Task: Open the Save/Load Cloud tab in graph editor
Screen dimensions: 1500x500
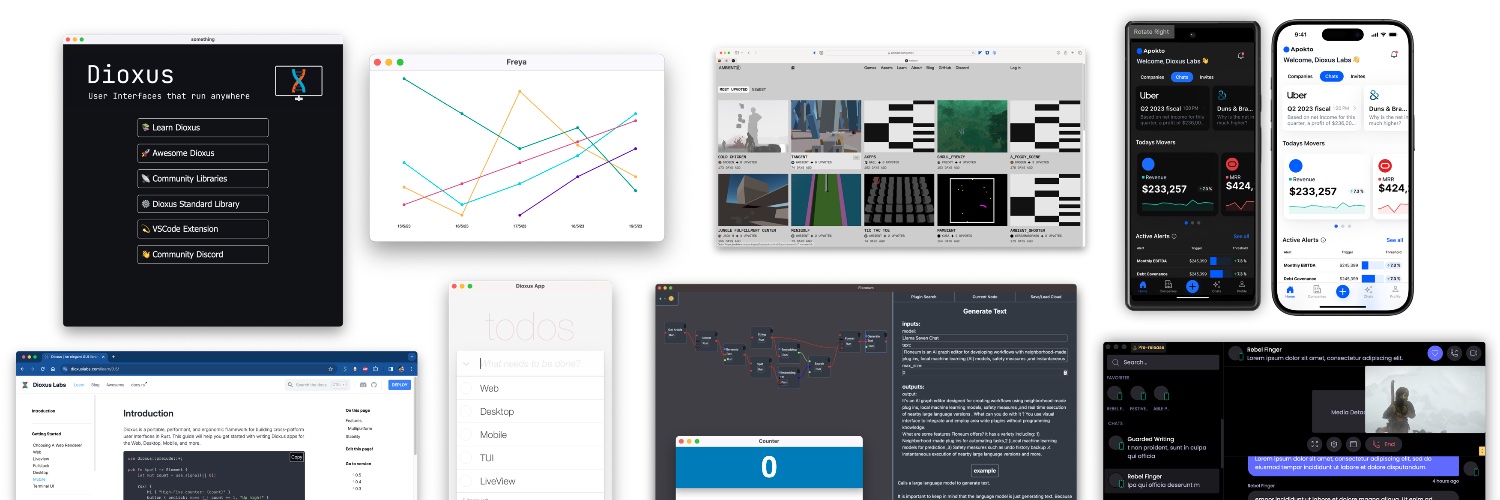Action: (x=1046, y=297)
